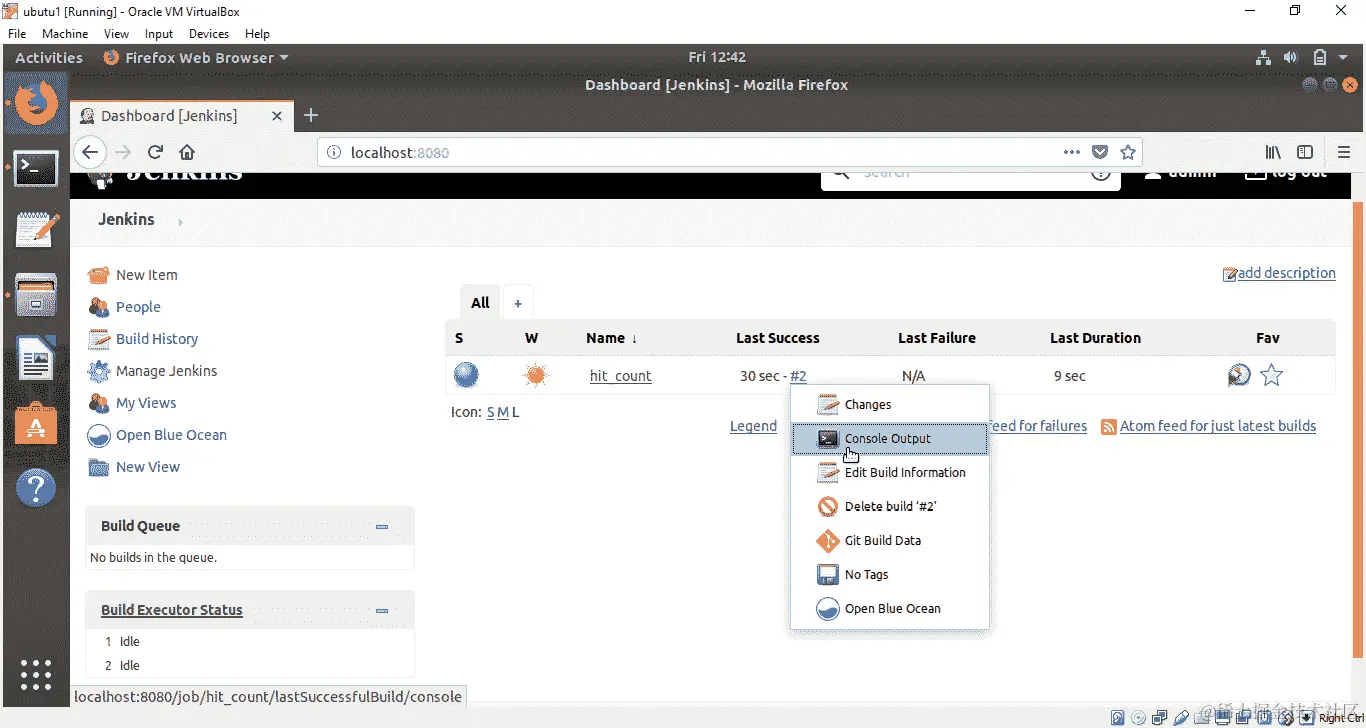Select the All view tab
The height and width of the screenshot is (728, 1366).
click(480, 303)
